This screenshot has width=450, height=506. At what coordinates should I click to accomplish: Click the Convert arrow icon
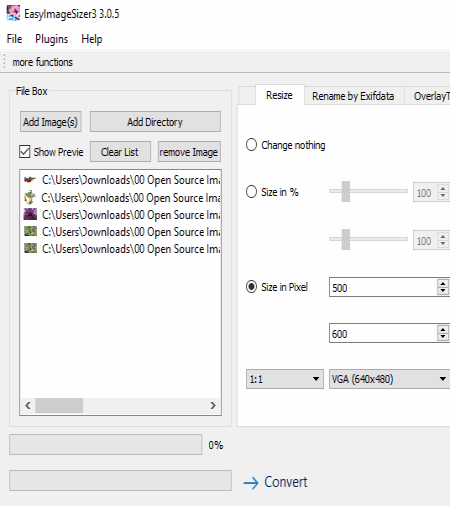pos(251,483)
